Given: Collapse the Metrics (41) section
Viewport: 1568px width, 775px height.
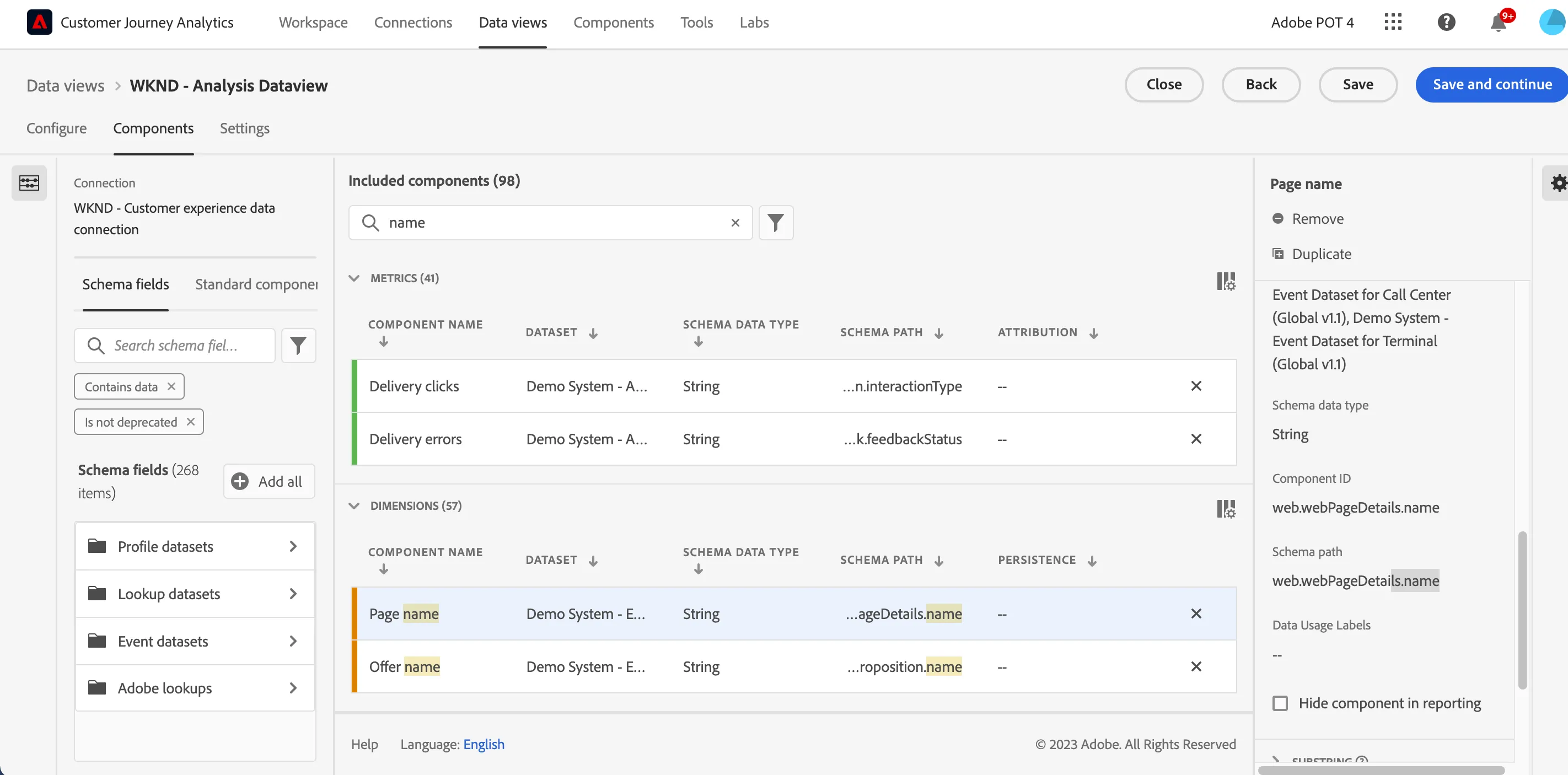Looking at the screenshot, I should click(353, 278).
